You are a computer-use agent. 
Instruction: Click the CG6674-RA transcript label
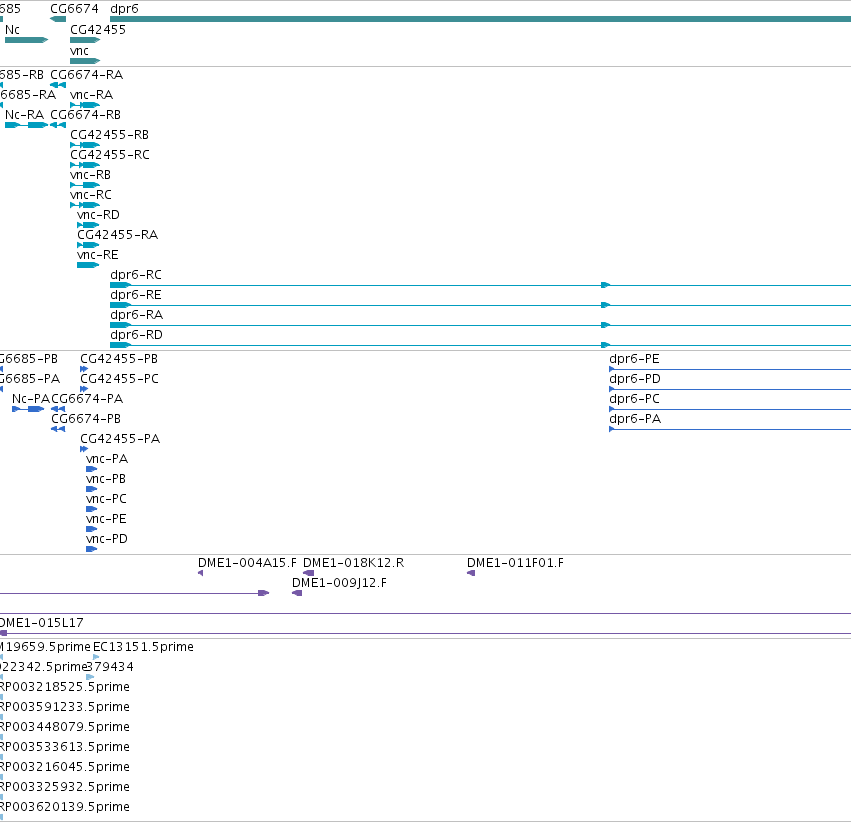[x=86, y=75]
